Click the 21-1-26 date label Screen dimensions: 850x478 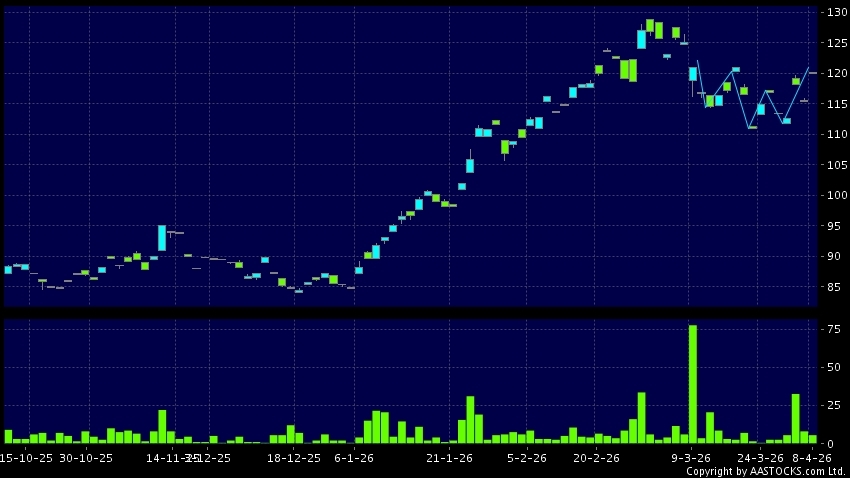449,458
